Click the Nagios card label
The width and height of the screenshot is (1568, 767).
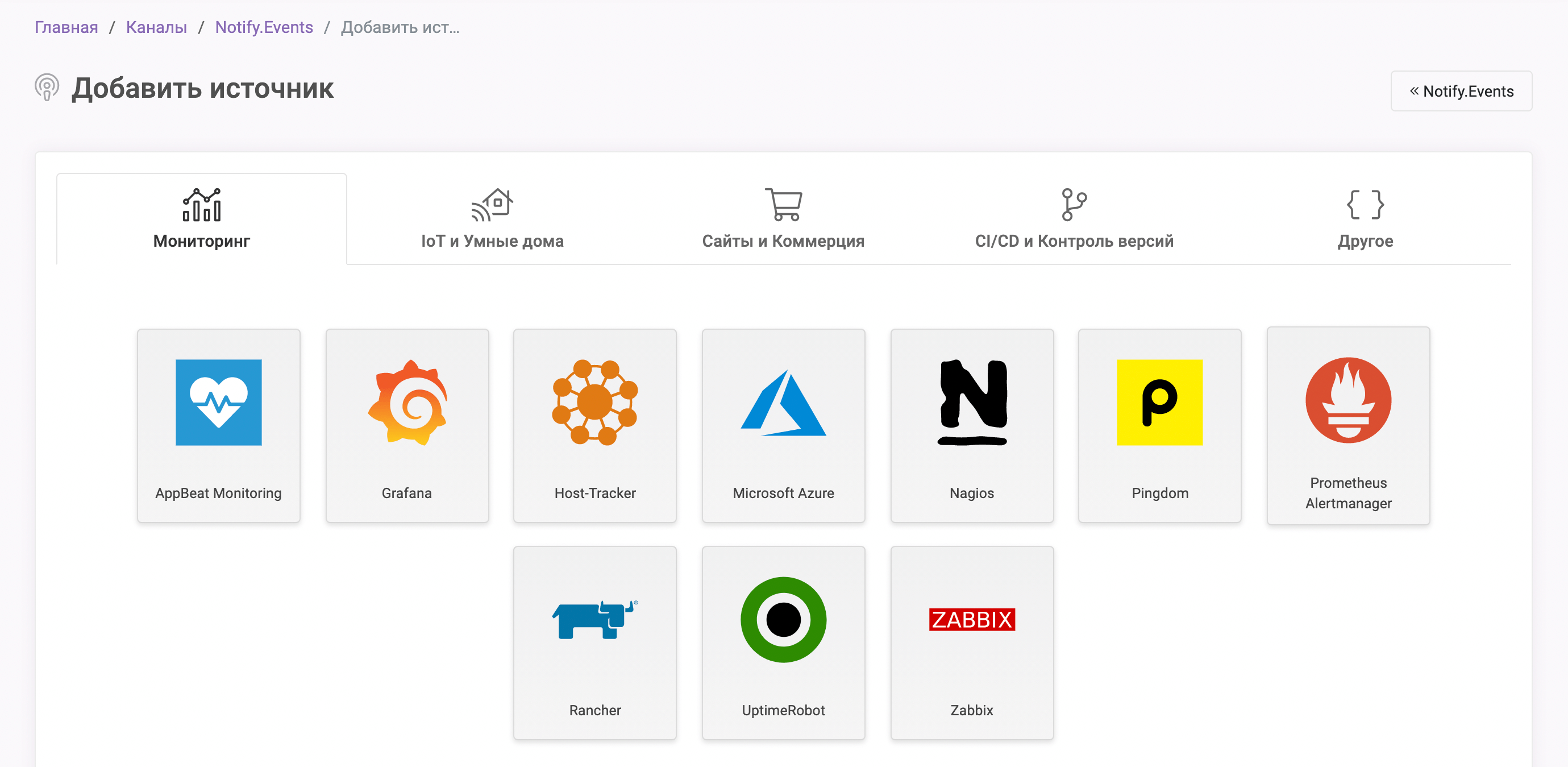[972, 493]
